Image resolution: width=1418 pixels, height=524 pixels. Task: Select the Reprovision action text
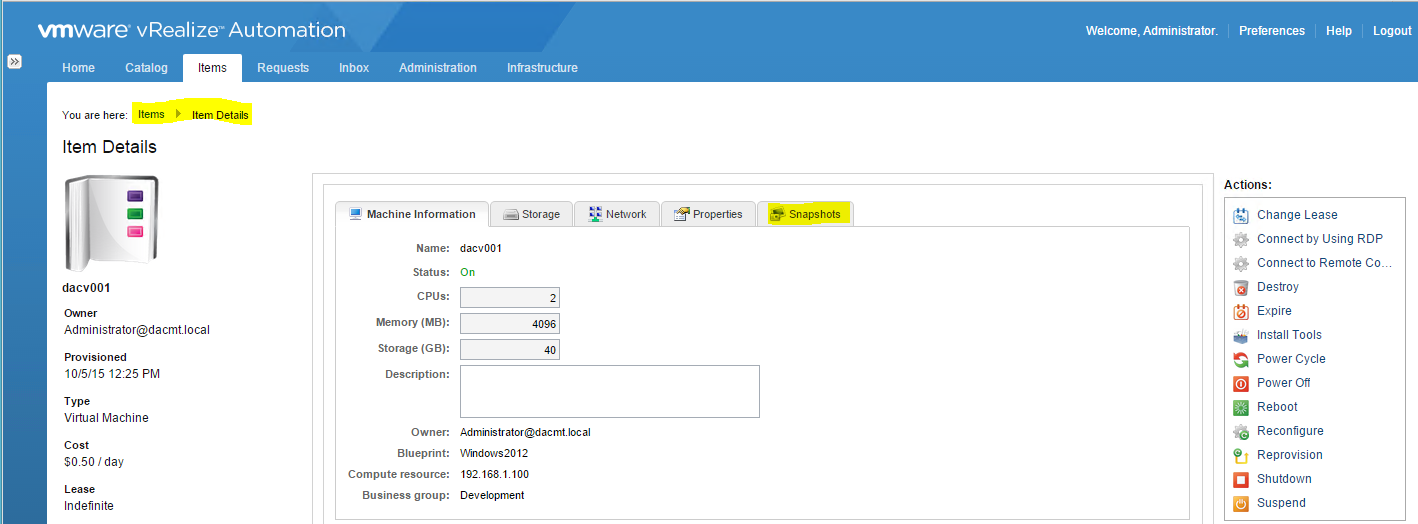[x=1290, y=455]
